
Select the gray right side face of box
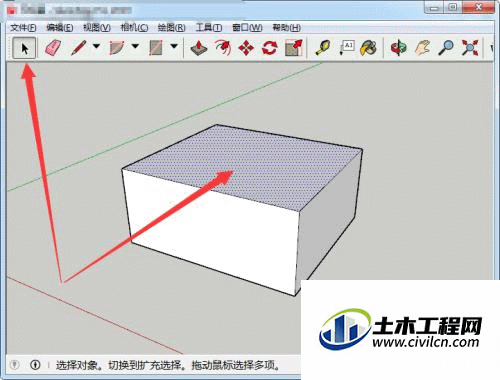(x=328, y=213)
